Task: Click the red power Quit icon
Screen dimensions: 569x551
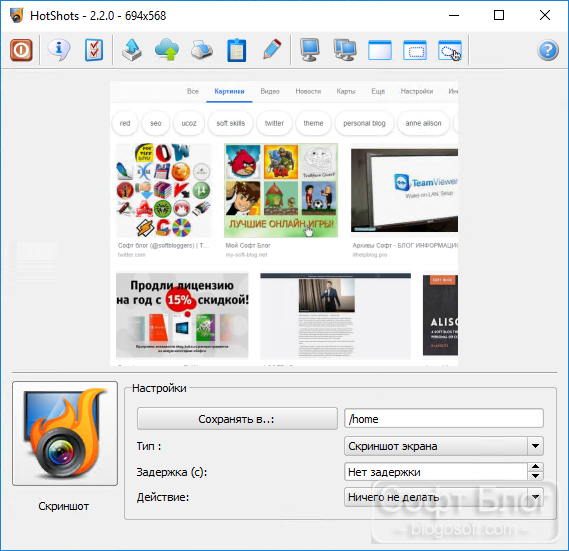Action: (21, 50)
